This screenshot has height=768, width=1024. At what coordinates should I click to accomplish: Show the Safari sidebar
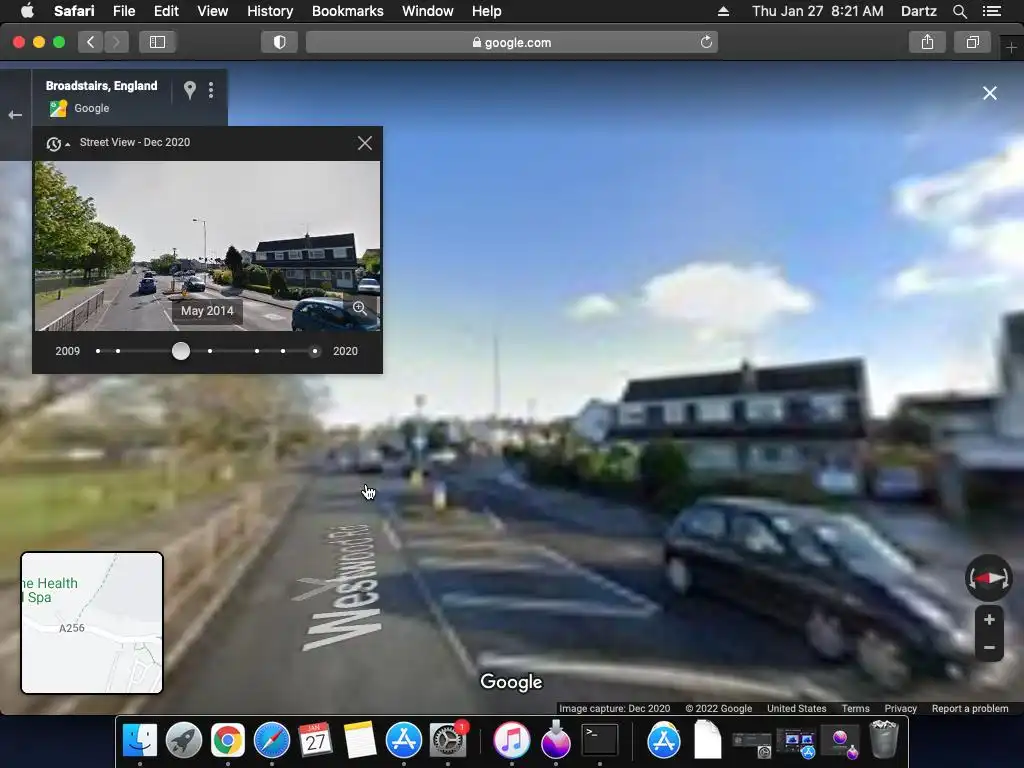157,42
